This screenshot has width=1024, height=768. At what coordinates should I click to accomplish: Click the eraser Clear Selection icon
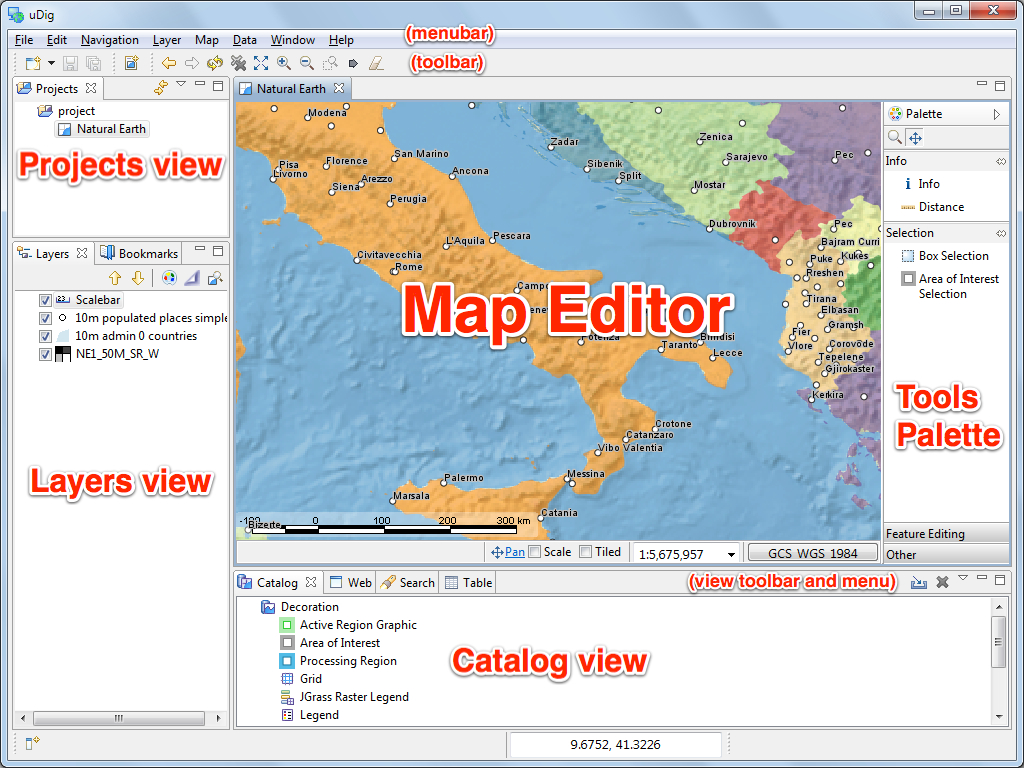pos(376,63)
